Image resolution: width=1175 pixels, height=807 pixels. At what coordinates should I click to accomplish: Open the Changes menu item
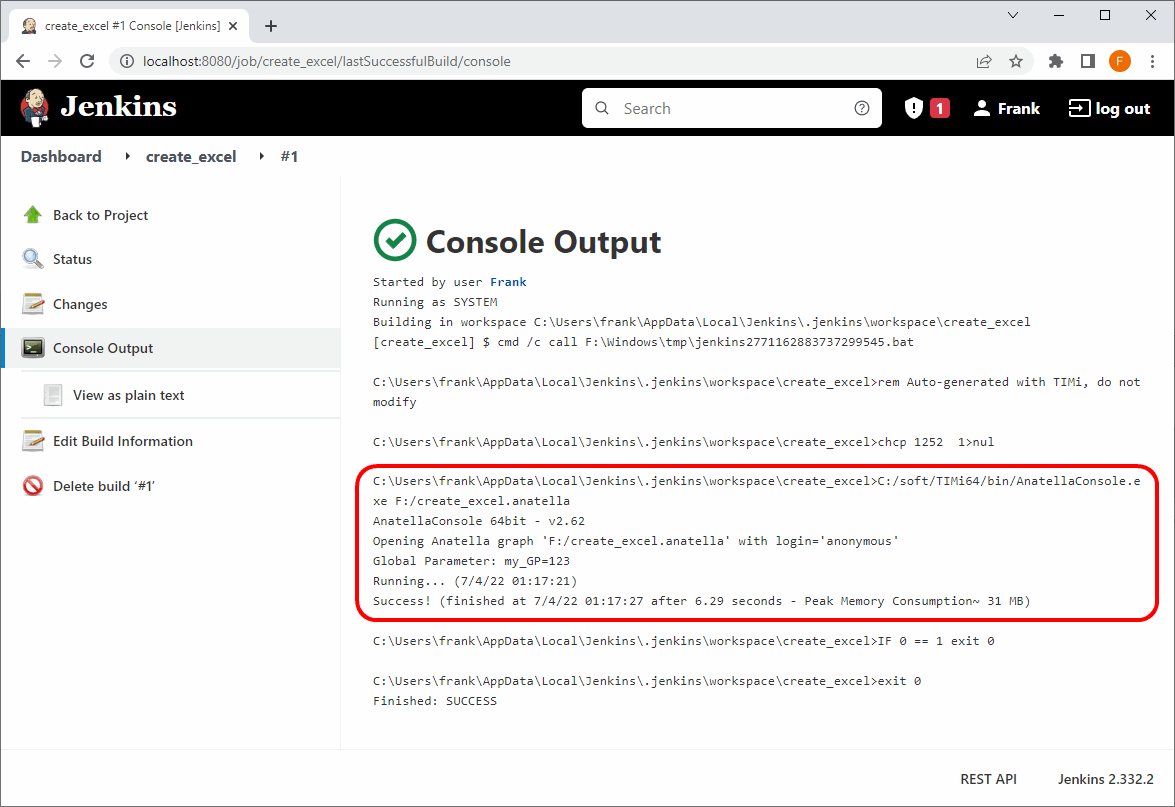click(x=80, y=304)
